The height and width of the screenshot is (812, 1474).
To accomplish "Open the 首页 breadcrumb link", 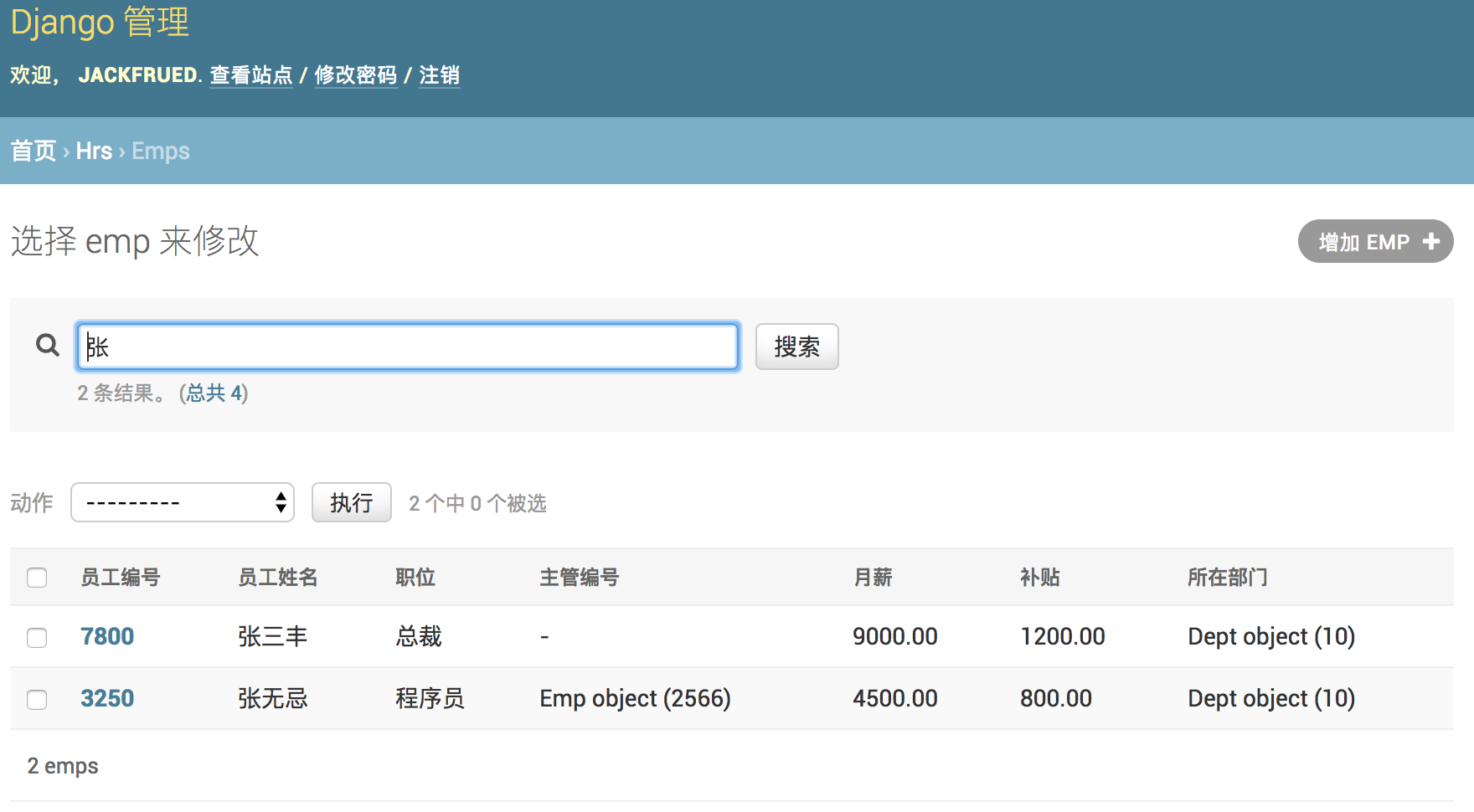I will pos(33,152).
